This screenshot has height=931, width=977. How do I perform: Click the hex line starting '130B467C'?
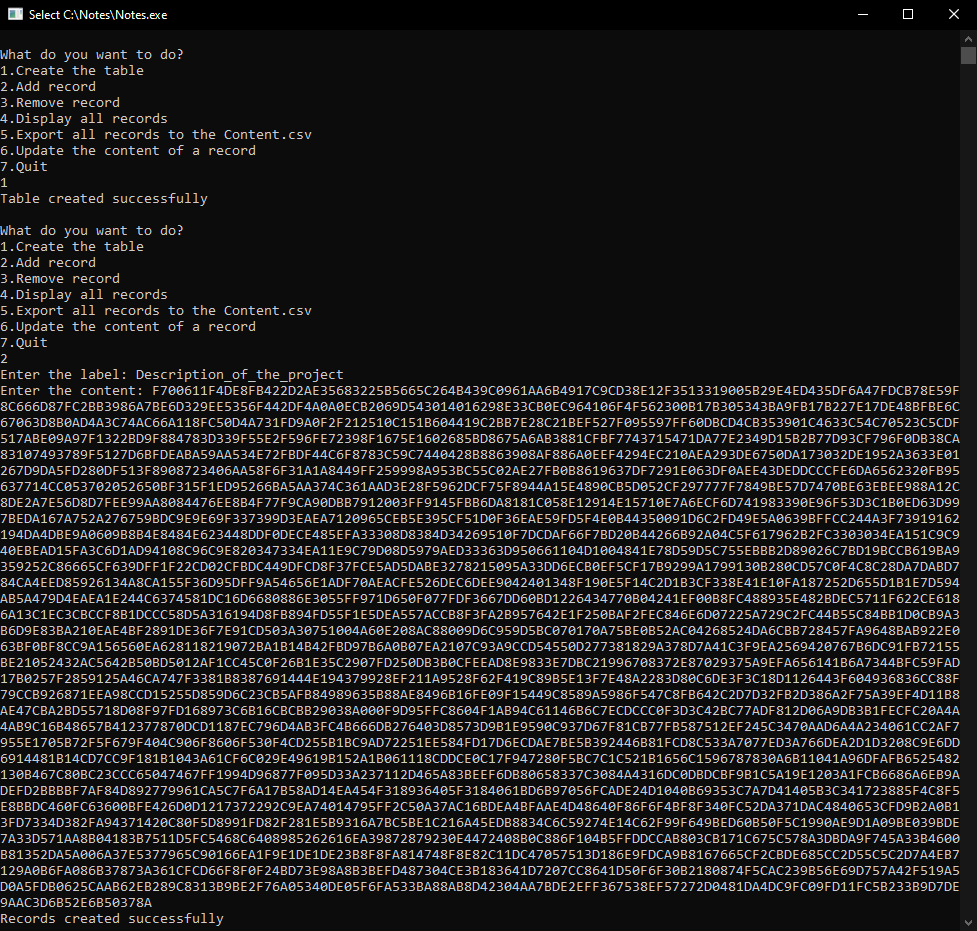[x=480, y=775]
